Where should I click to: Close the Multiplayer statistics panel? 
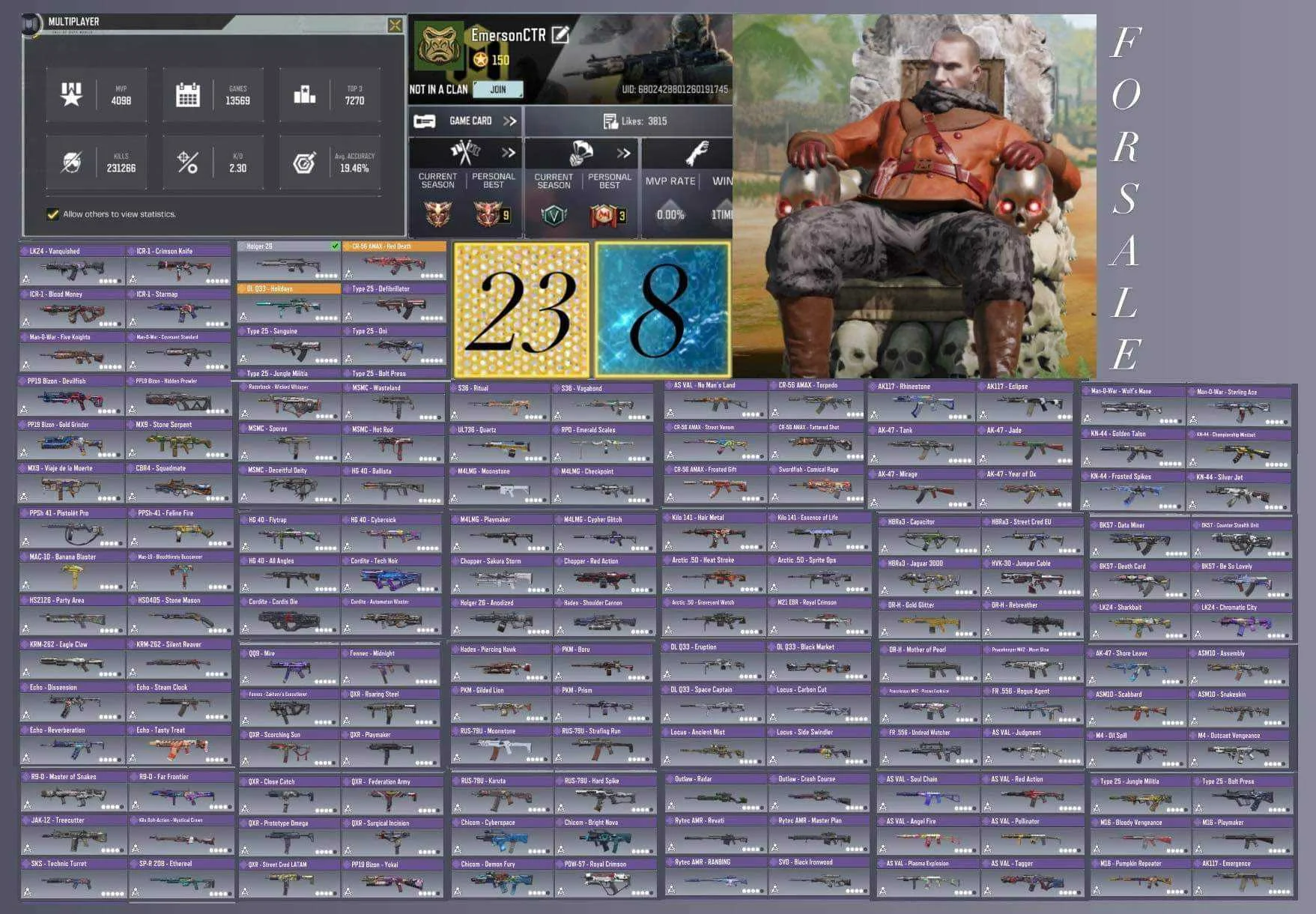395,26
